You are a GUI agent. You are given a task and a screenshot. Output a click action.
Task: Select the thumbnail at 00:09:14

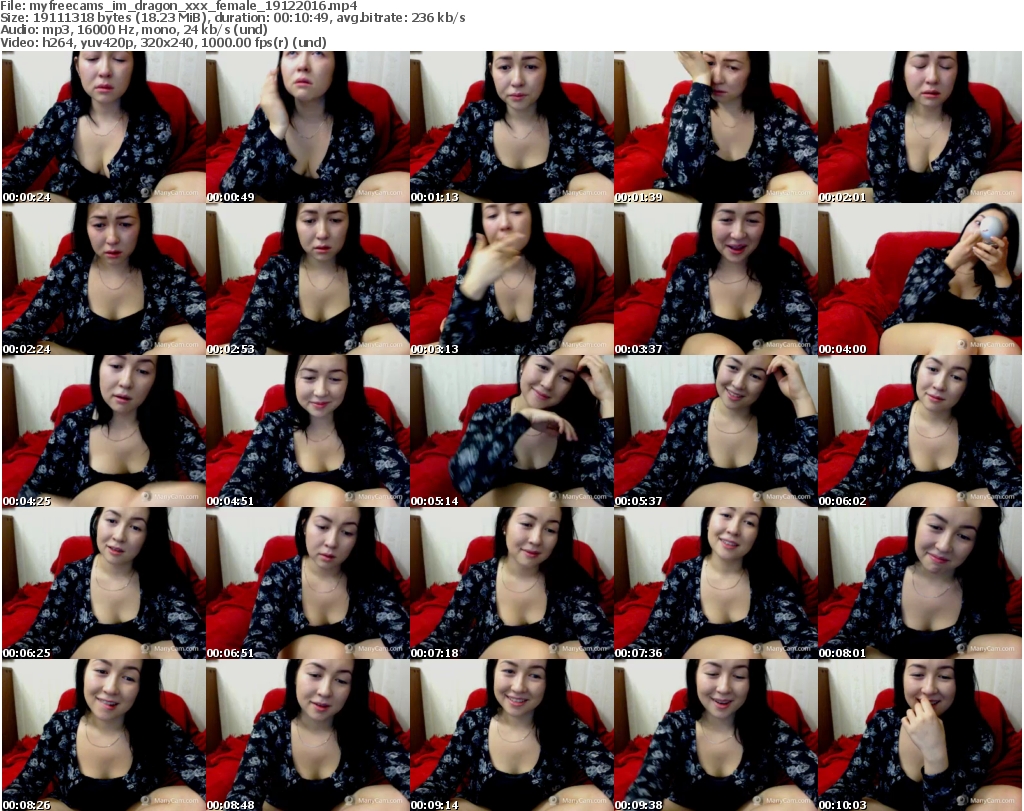click(x=511, y=735)
